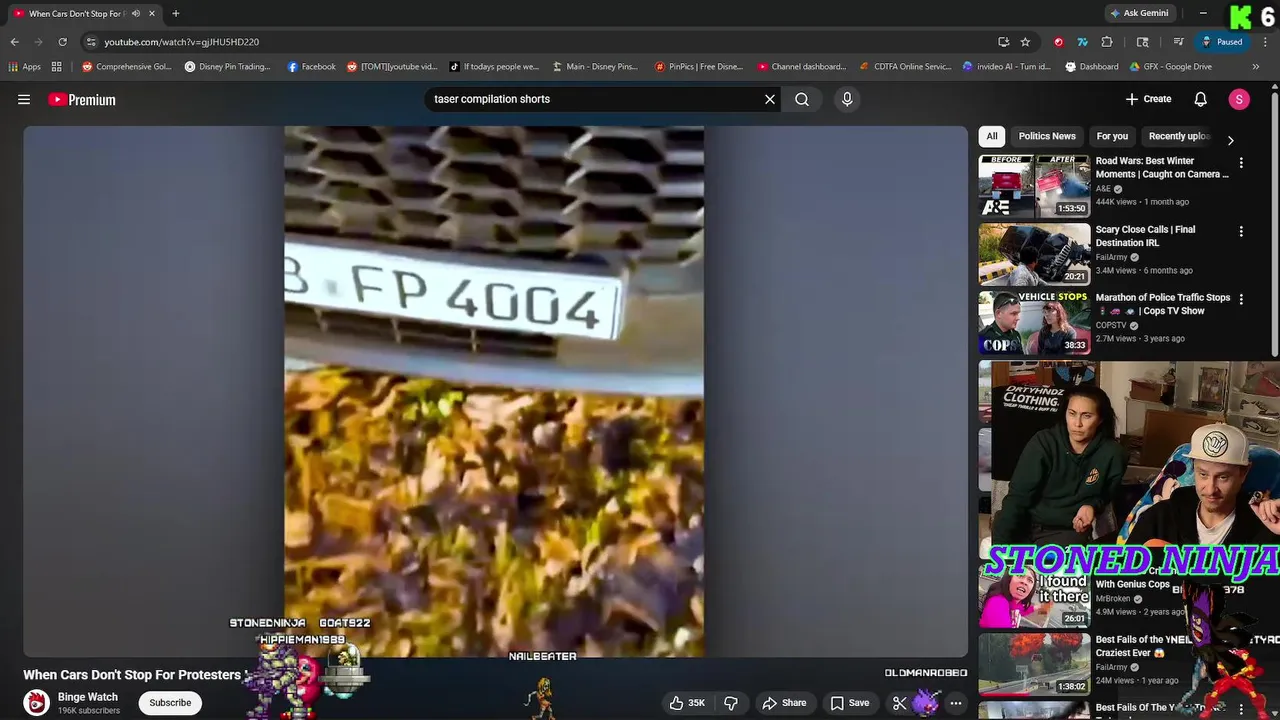Select Politics News filter chip
This screenshot has height=720, width=1280.
pos(1047,136)
